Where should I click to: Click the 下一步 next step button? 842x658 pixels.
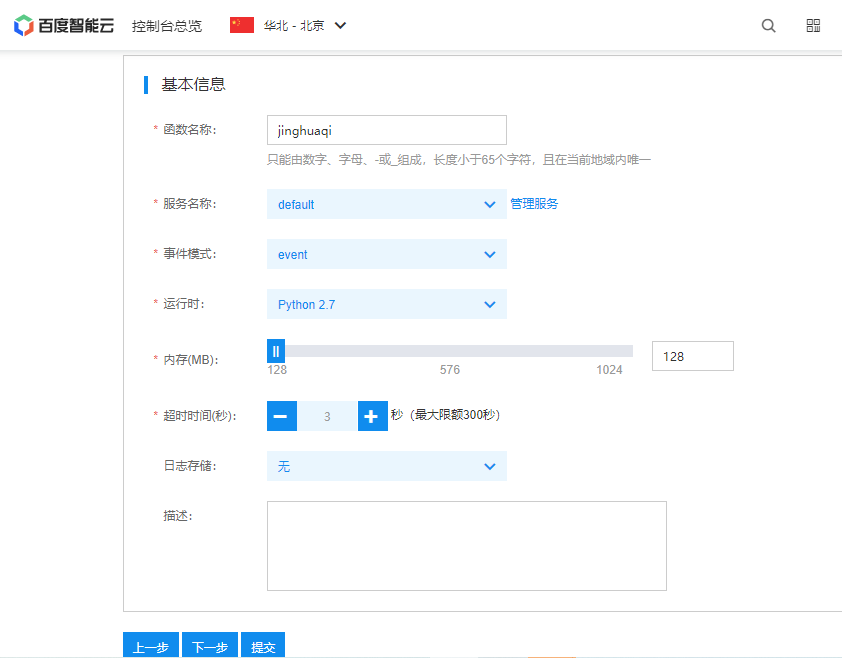click(210, 645)
